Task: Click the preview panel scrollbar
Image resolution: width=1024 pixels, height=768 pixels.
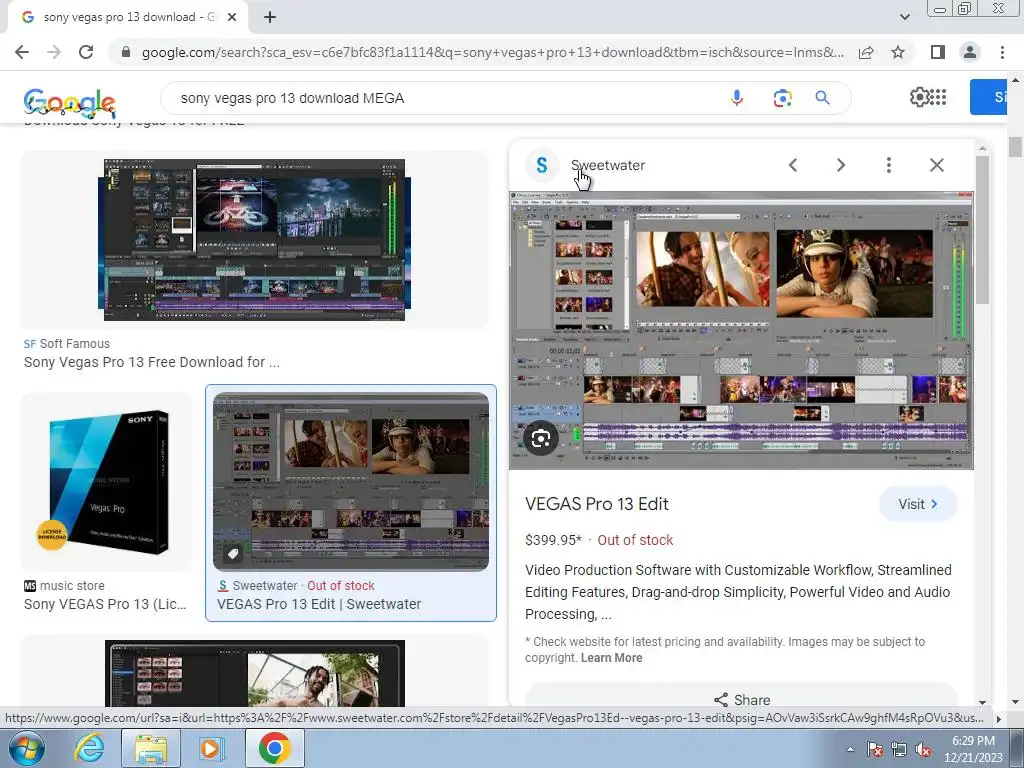Action: point(982,230)
